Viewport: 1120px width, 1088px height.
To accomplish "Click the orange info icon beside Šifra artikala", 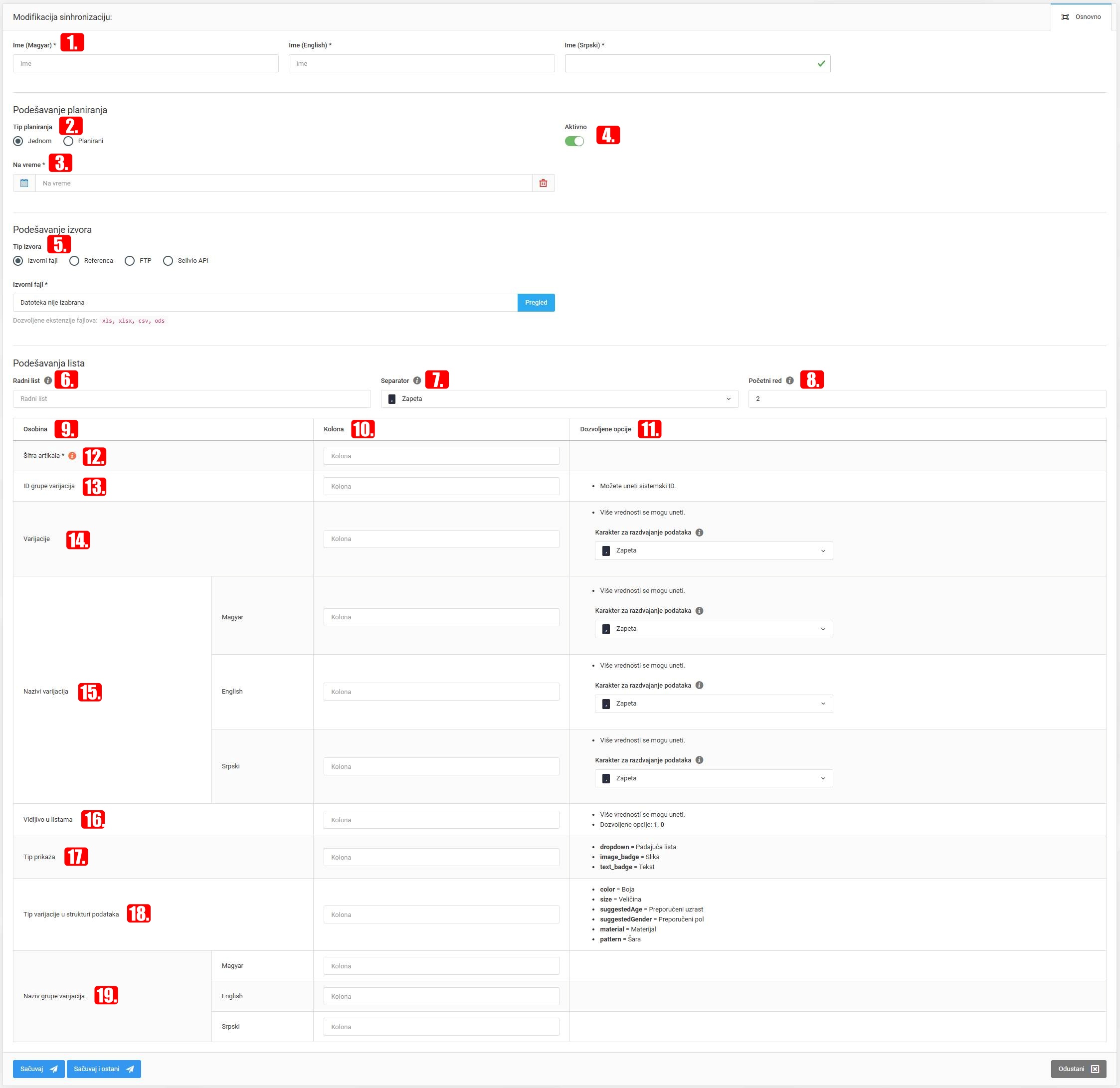I will pos(72,455).
